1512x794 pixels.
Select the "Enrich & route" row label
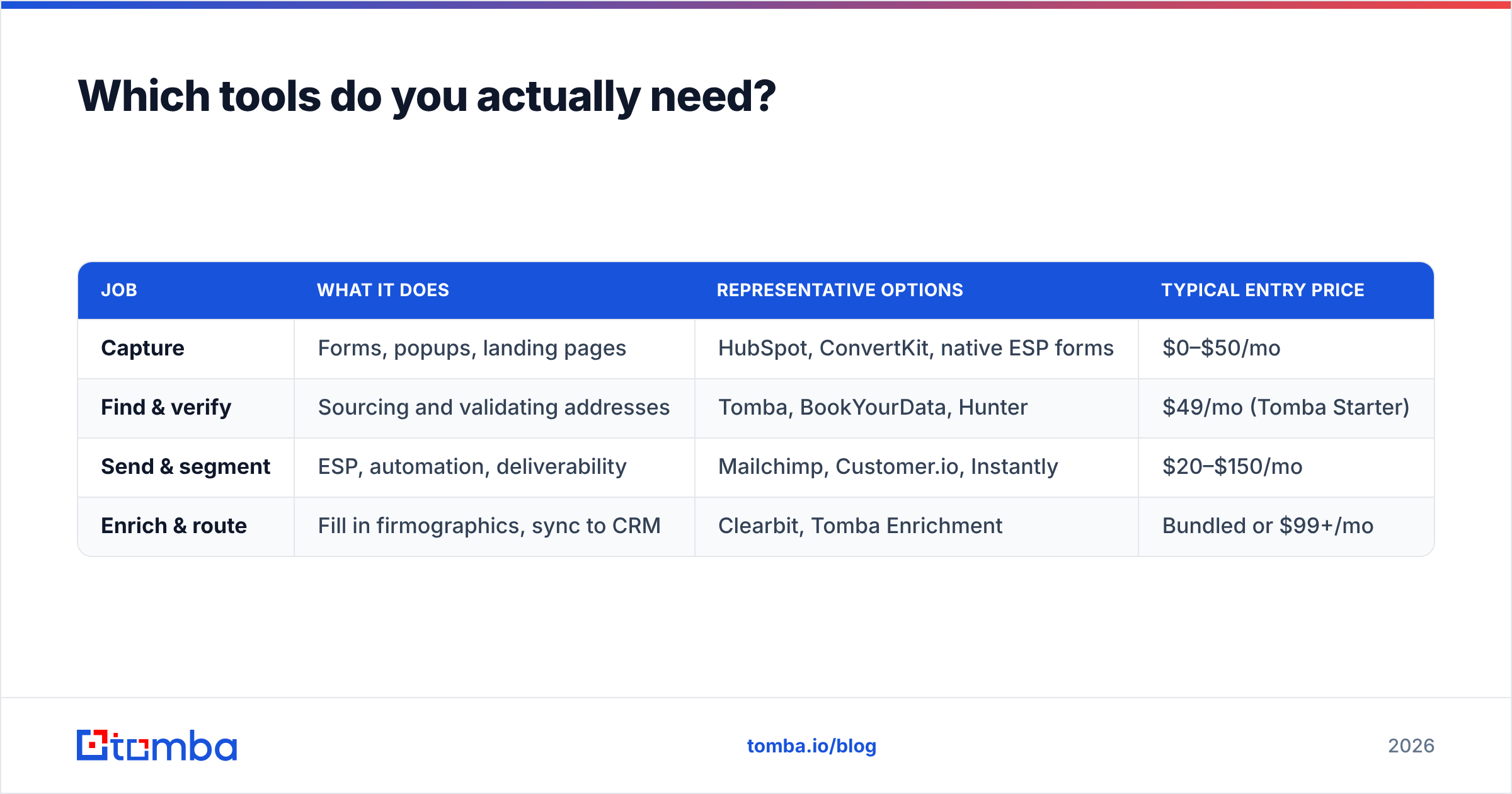pos(174,526)
